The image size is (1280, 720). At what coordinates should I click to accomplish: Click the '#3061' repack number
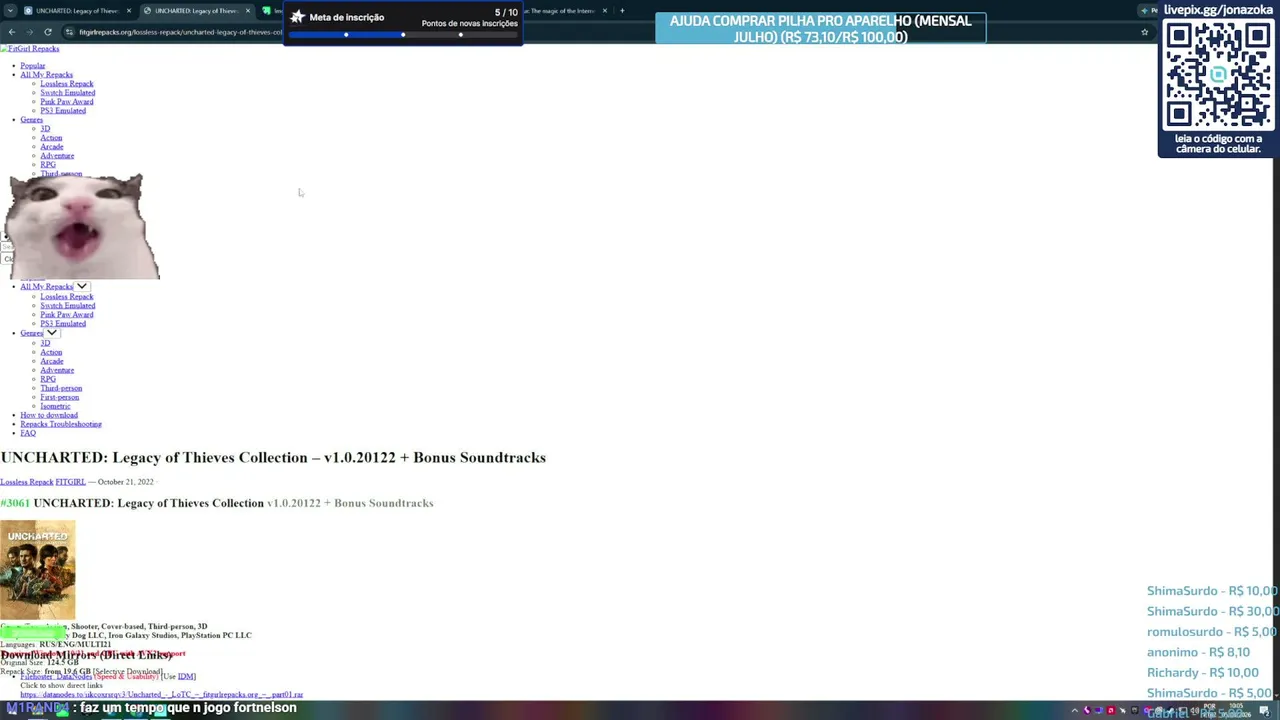(x=15, y=503)
